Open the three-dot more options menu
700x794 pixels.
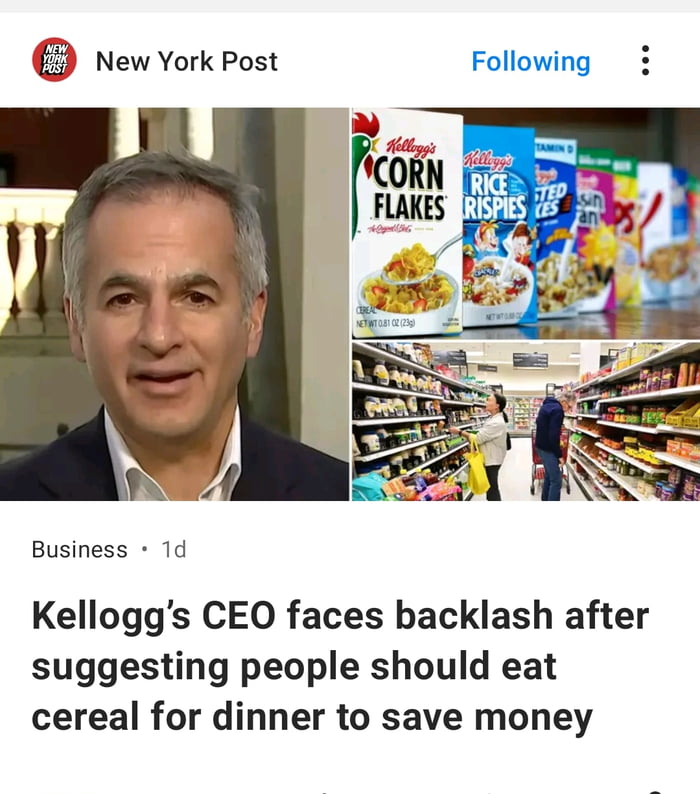click(645, 60)
